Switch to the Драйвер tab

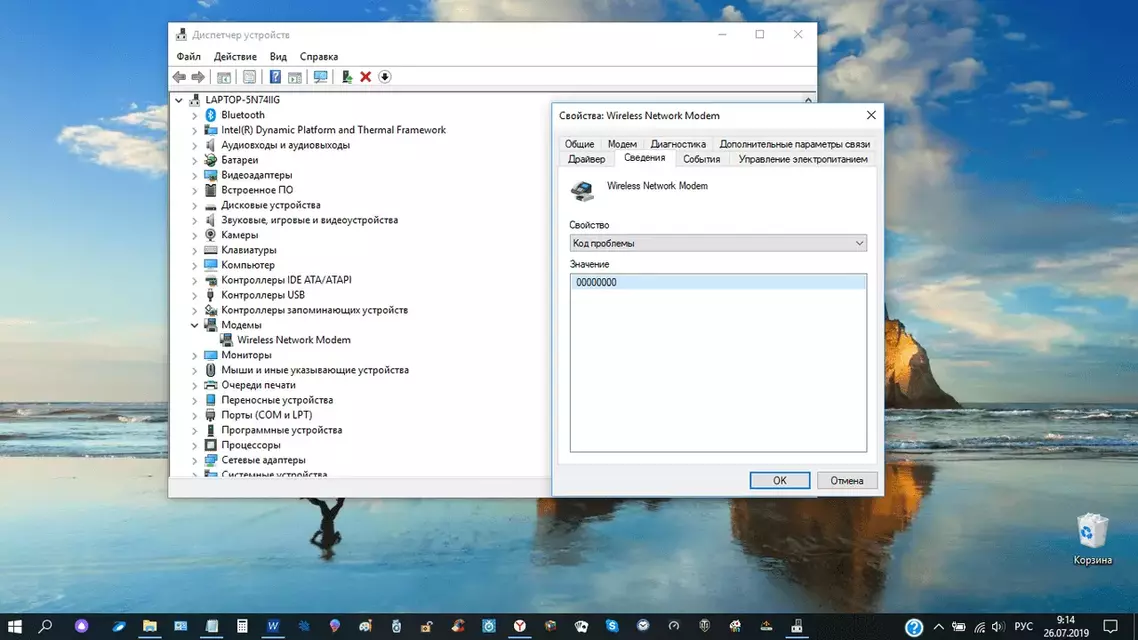587,158
